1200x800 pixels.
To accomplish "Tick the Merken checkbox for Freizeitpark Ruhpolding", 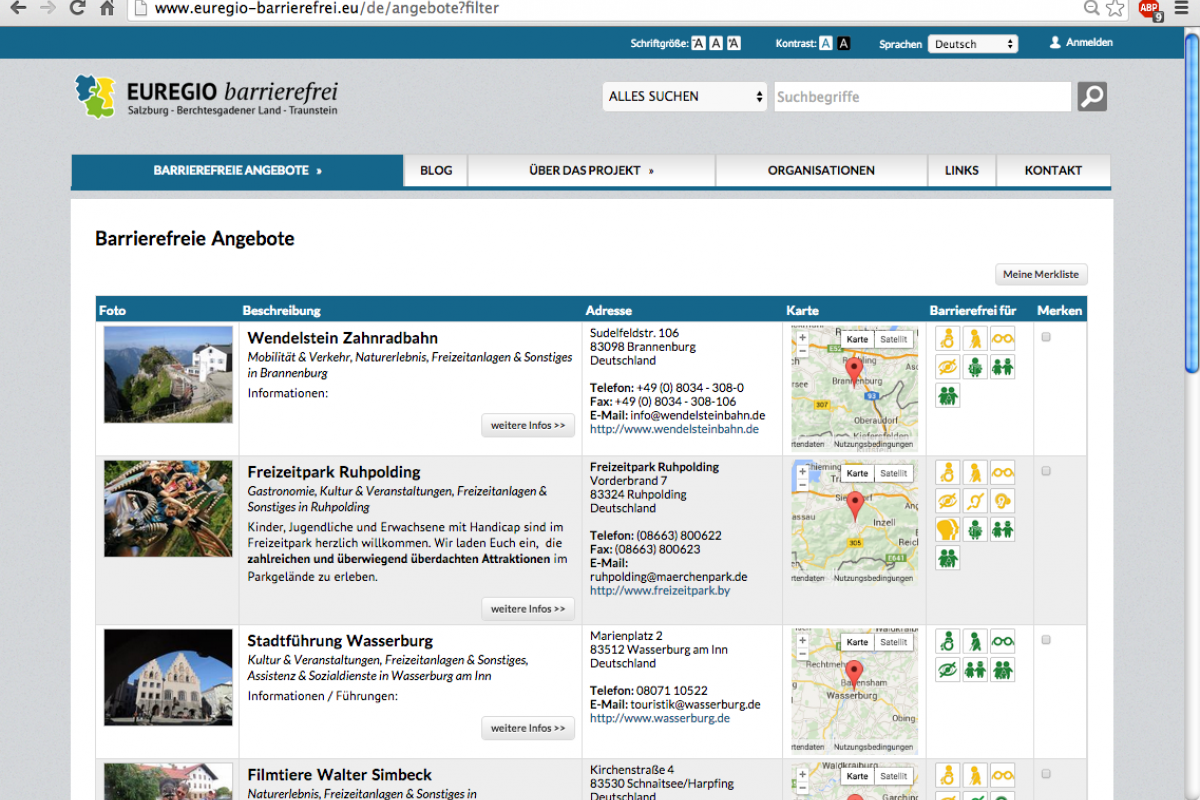I will [1046, 471].
